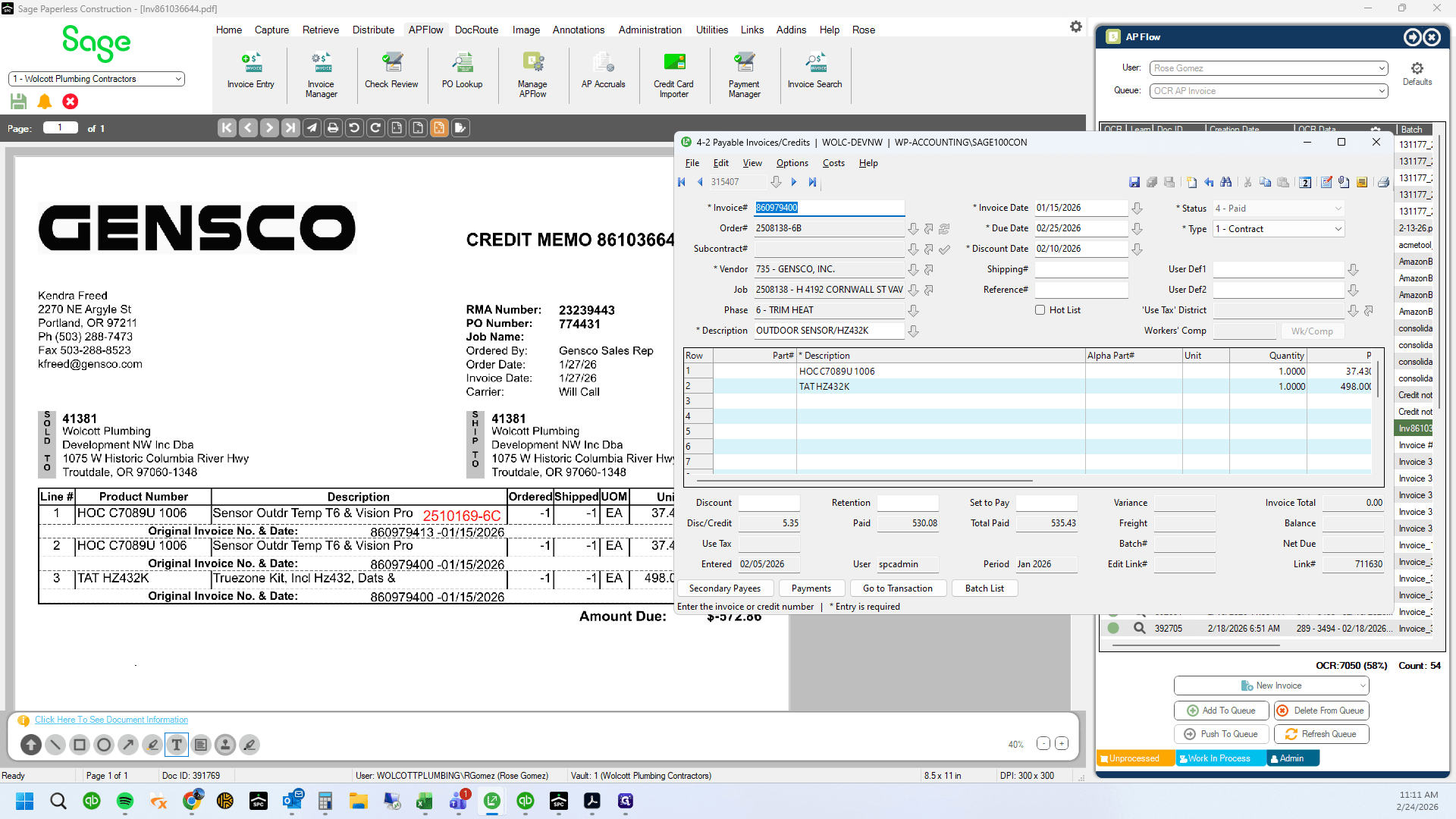Open the Vendor lookup arrow
The width and height of the screenshot is (1456, 819).
pos(913,269)
